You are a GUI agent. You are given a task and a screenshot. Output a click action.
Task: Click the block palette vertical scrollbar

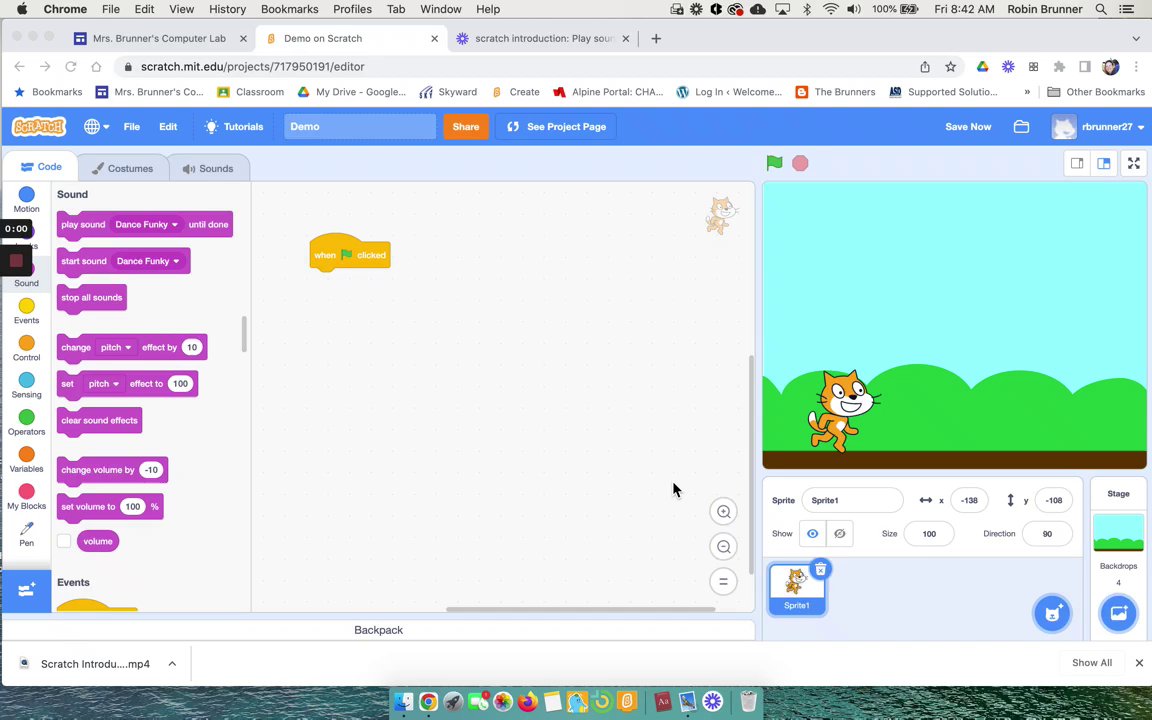244,334
